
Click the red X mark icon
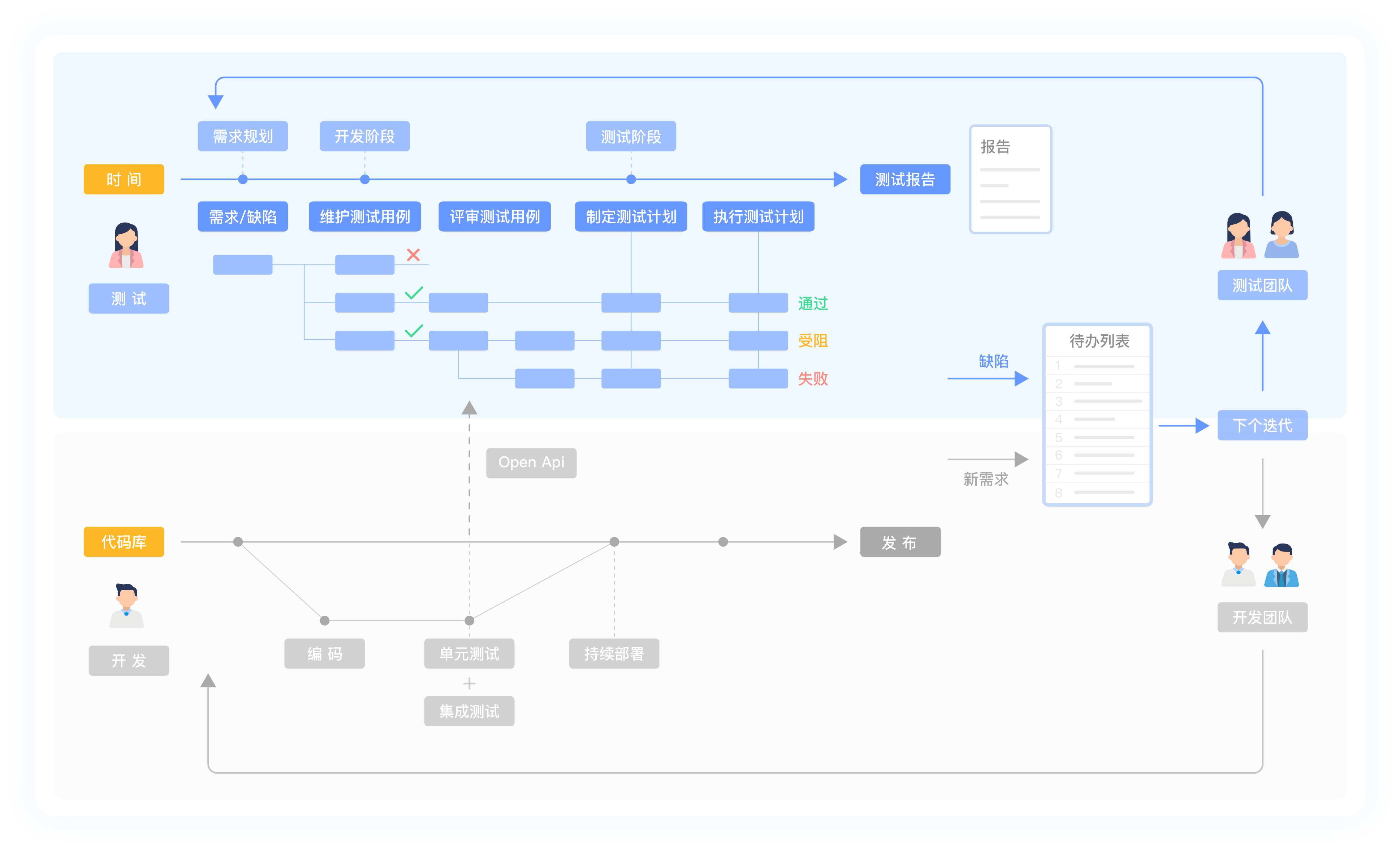pos(413,255)
